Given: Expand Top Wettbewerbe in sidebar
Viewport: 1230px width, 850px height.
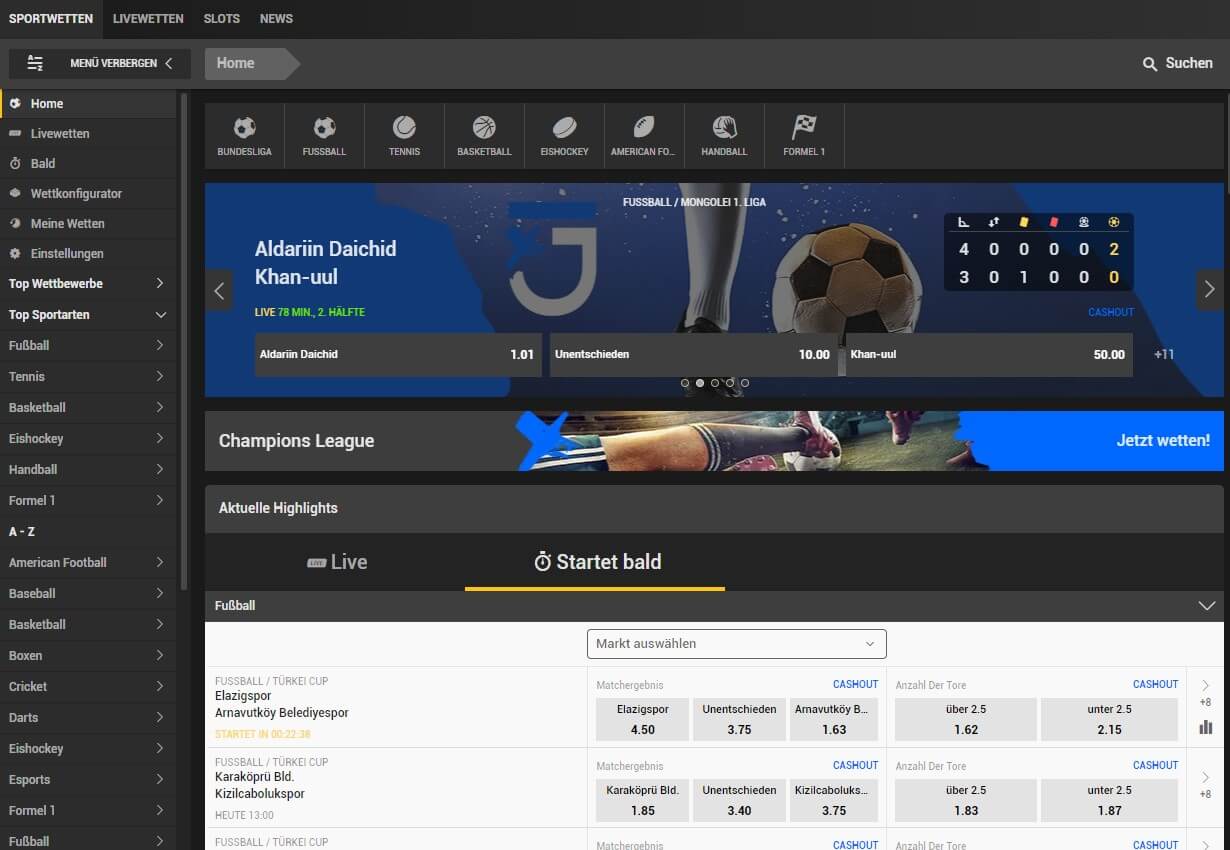Looking at the screenshot, I should (160, 284).
